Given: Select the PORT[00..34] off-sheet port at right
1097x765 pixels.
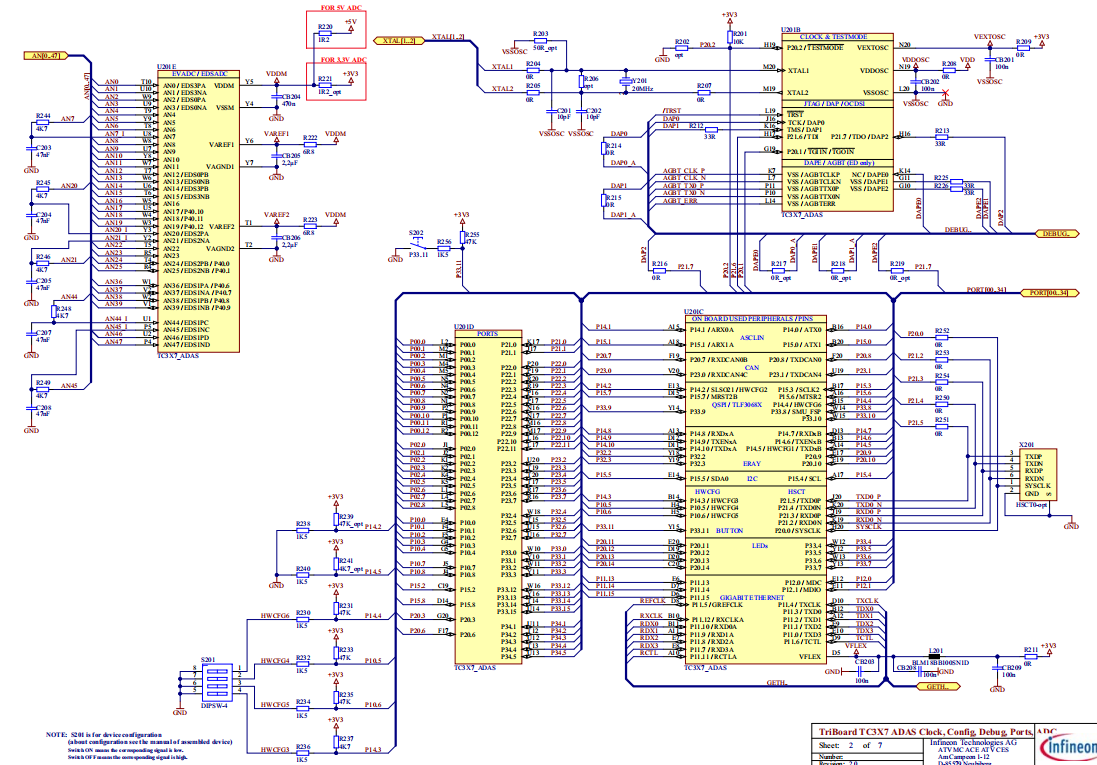Looking at the screenshot, I should click(x=1049, y=293).
